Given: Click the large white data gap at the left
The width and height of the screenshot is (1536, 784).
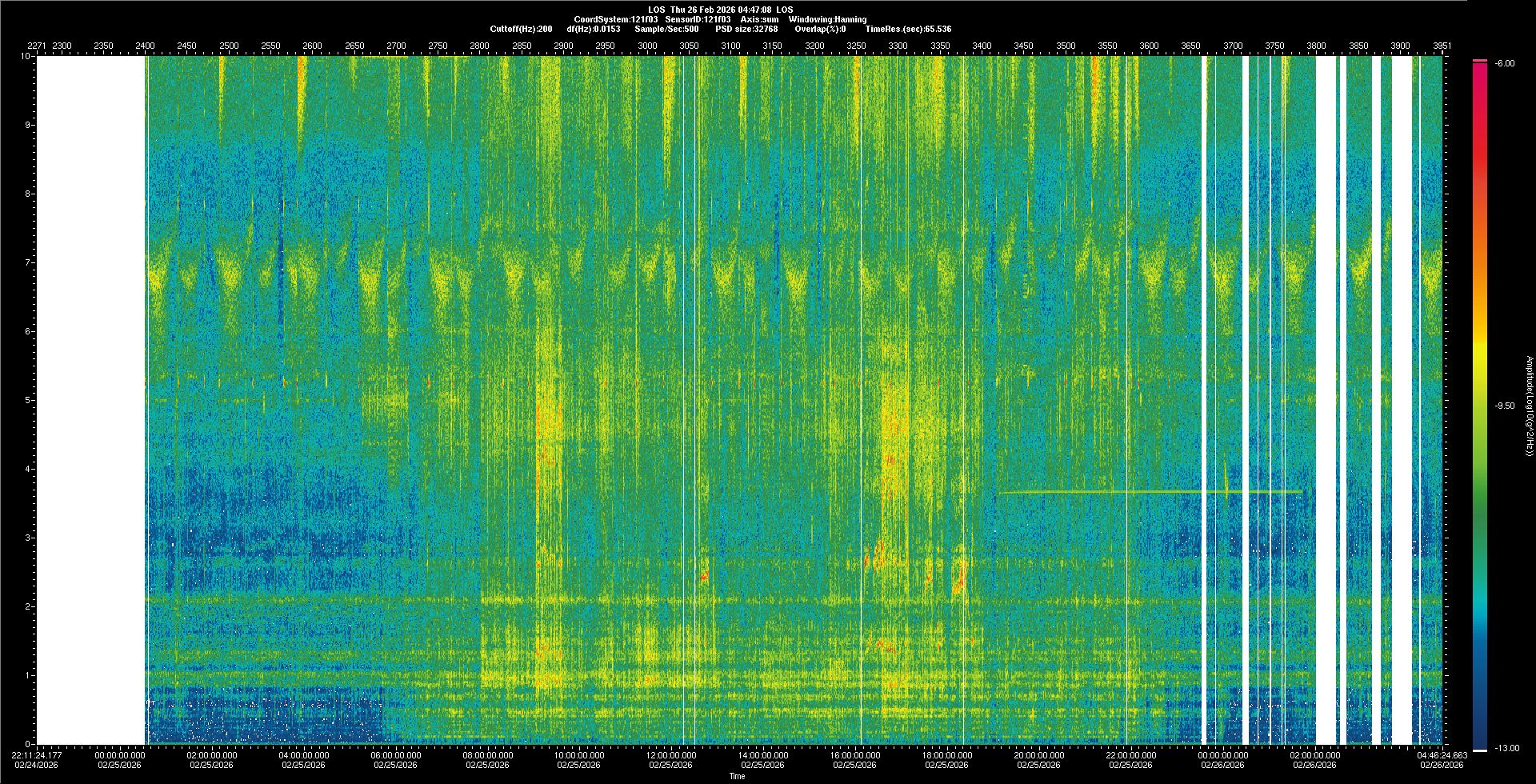Looking at the screenshot, I should pos(90,400).
